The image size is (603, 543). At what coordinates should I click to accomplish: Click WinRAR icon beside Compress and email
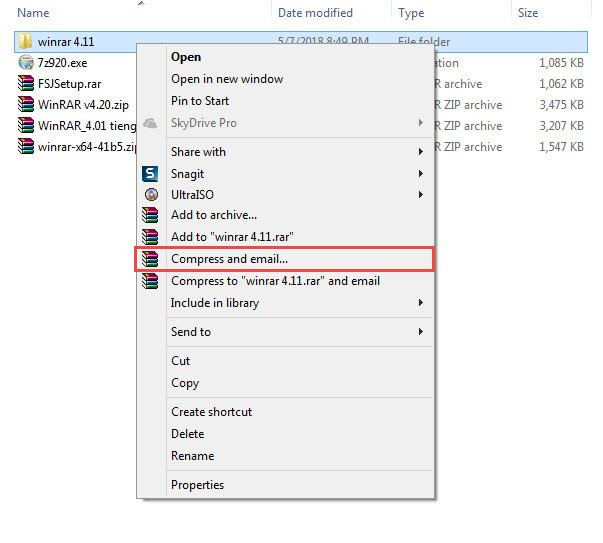point(150,259)
